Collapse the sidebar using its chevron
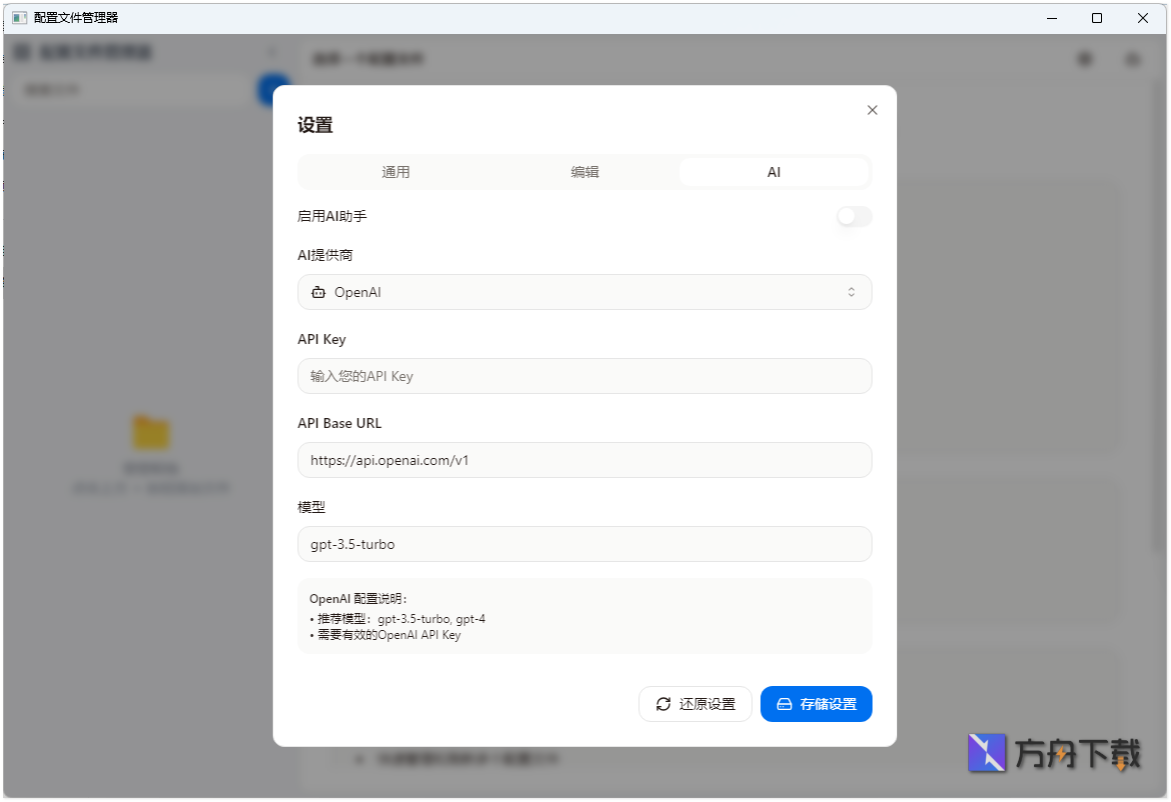 [270, 51]
